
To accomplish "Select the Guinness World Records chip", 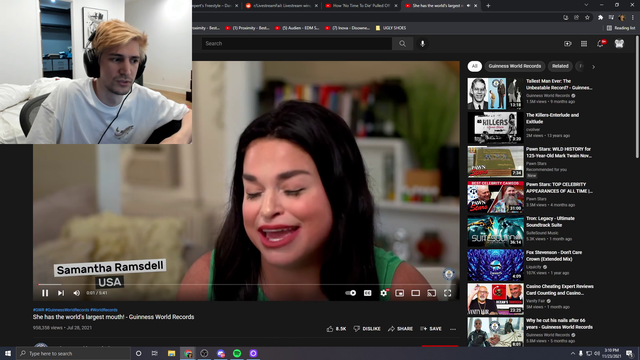I will [x=515, y=66].
